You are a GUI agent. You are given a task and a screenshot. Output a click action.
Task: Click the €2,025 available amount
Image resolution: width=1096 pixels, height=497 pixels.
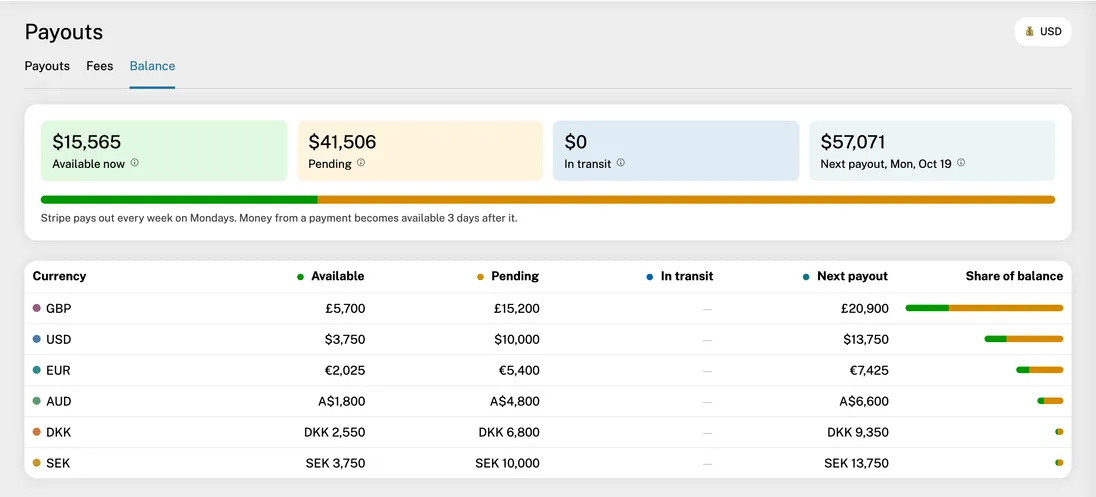point(345,370)
